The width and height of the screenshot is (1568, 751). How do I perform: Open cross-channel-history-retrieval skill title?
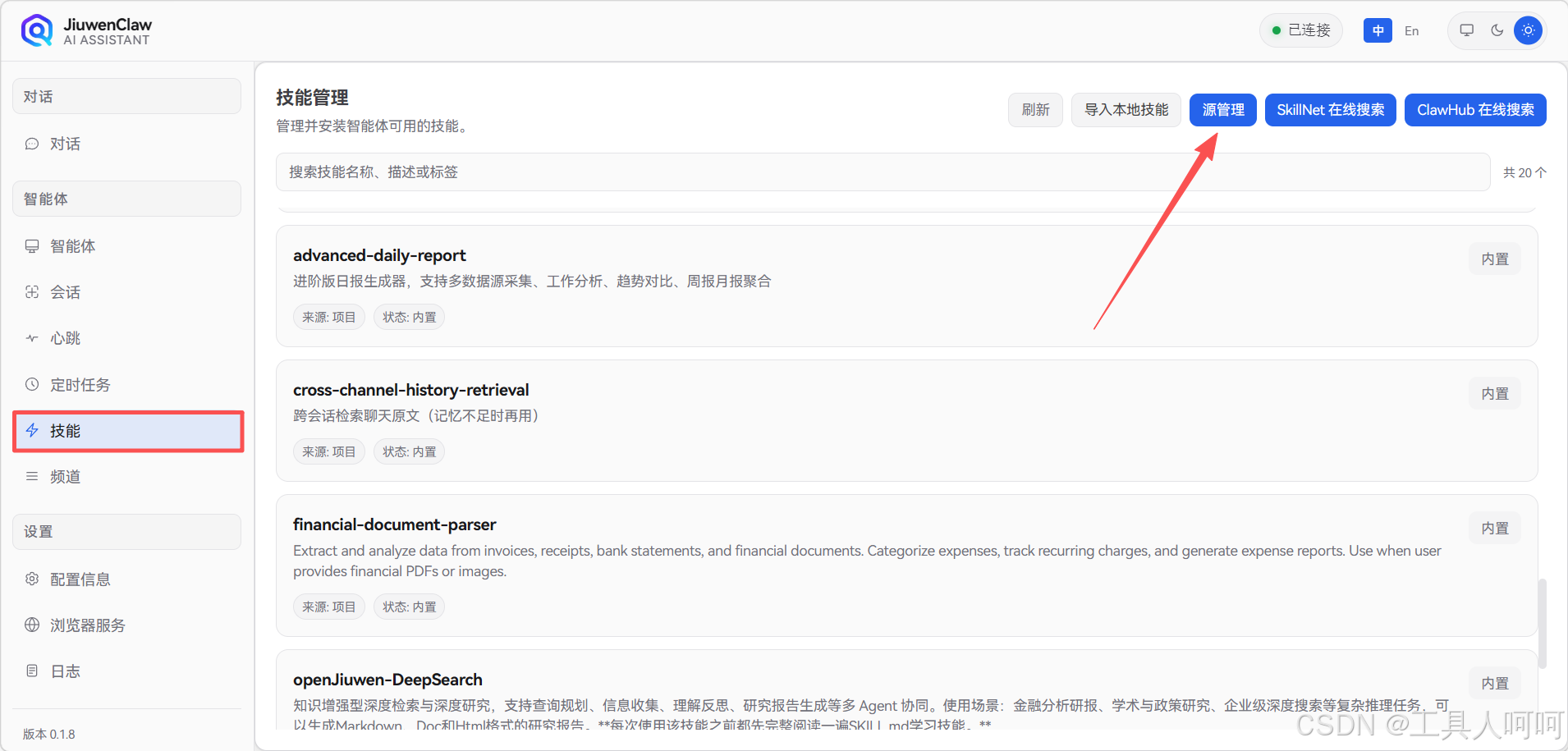coord(410,390)
